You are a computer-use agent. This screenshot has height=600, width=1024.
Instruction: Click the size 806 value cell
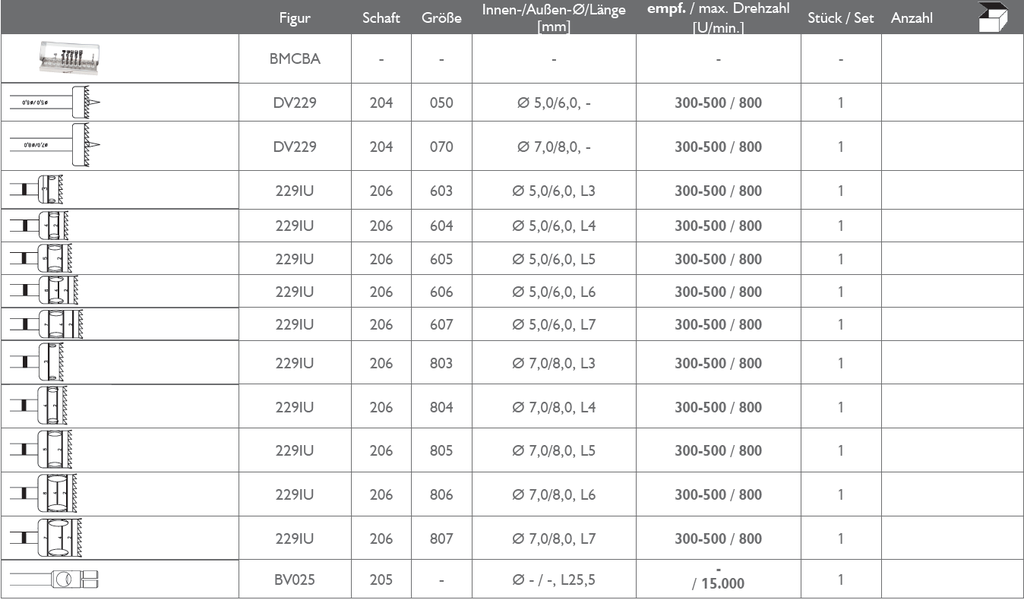tap(441, 495)
